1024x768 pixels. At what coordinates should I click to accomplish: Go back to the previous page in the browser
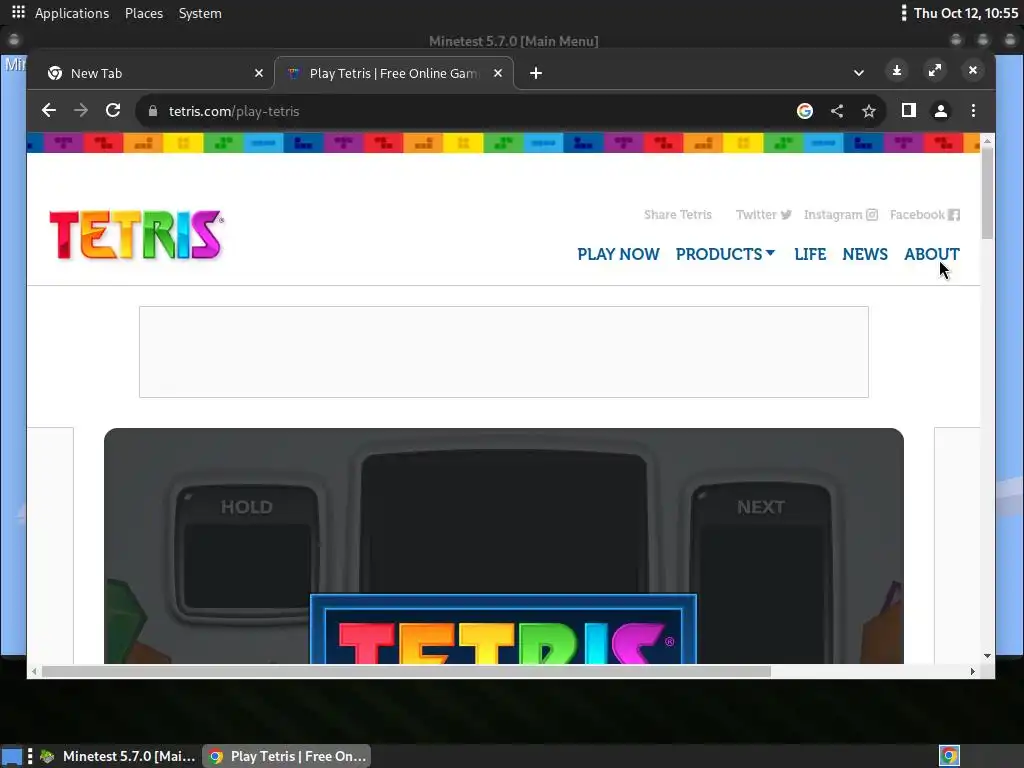pyautogui.click(x=49, y=110)
